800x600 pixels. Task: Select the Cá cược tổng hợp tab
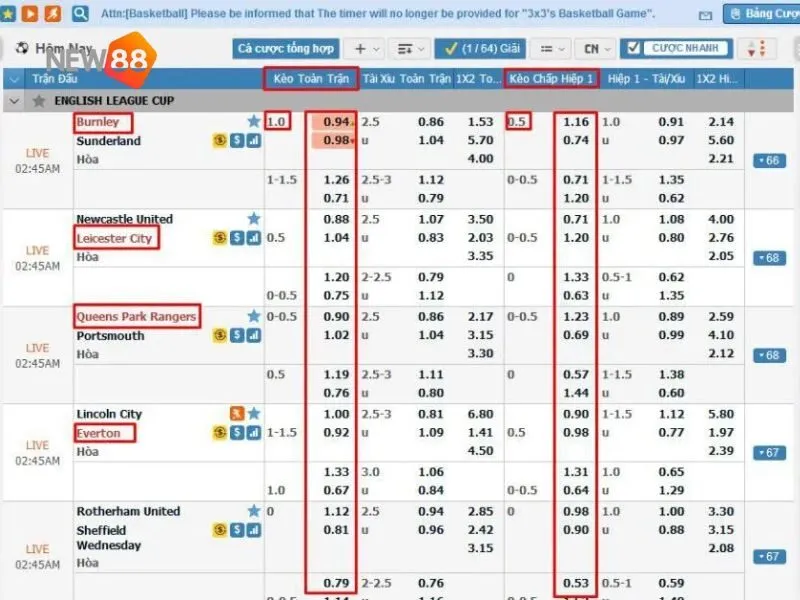point(286,49)
